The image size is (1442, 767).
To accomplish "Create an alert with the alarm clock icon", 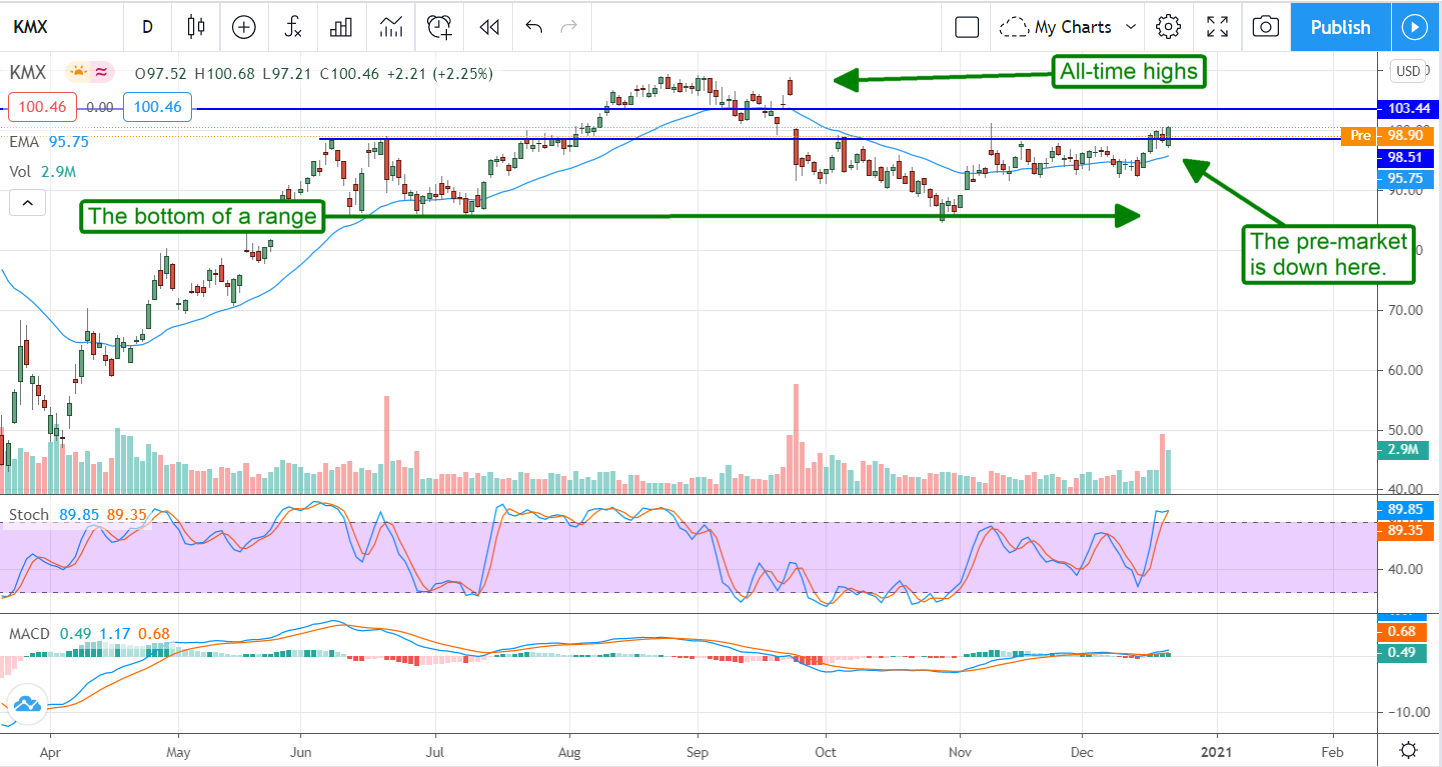I will [x=439, y=27].
